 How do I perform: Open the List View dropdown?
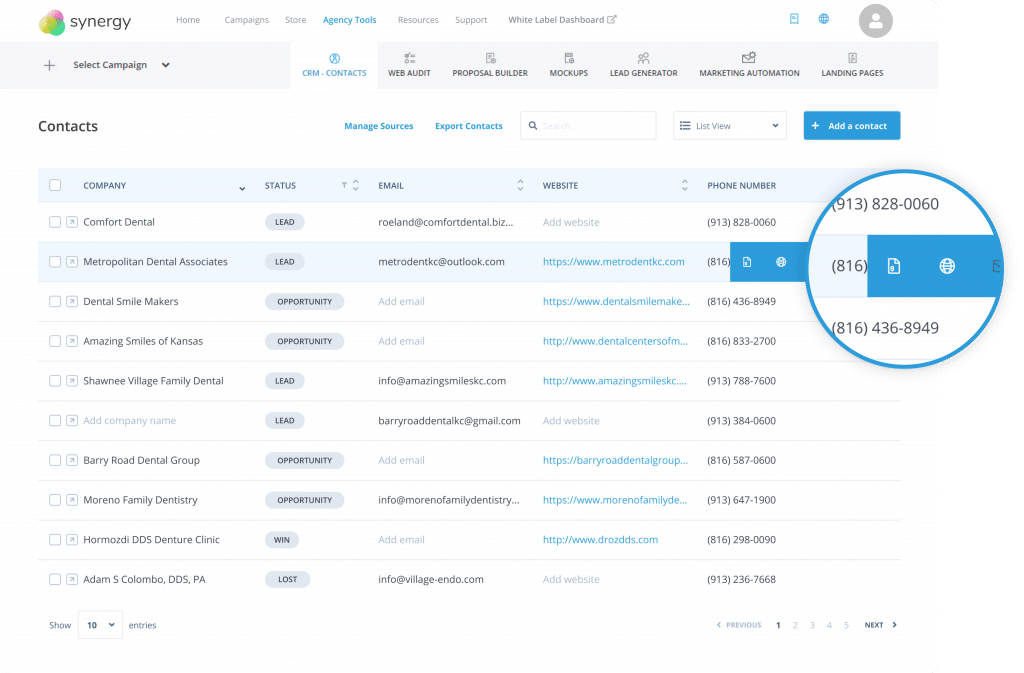click(729, 126)
